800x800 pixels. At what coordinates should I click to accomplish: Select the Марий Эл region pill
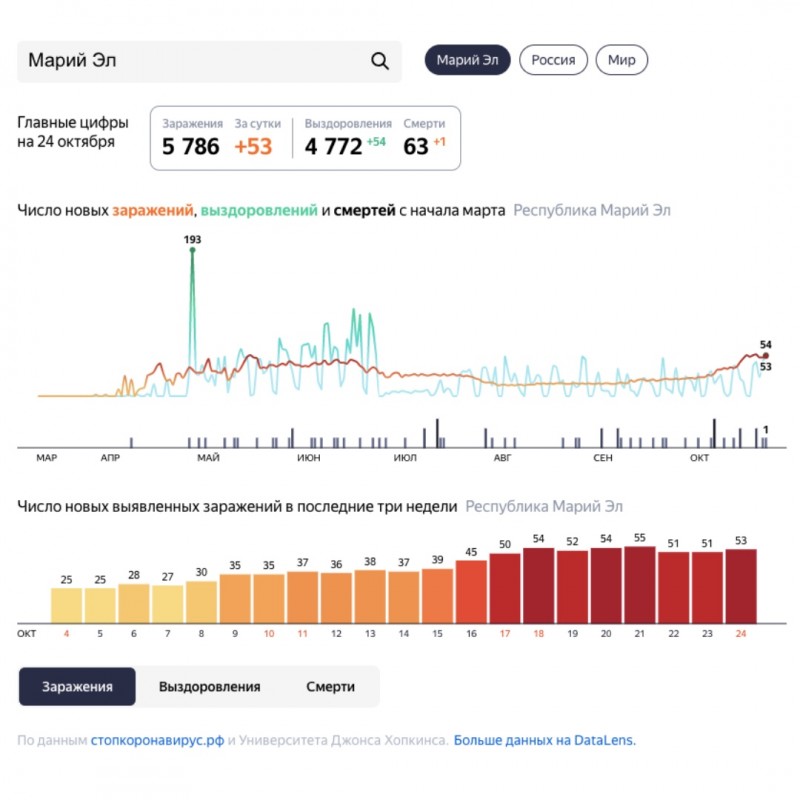pos(467,60)
